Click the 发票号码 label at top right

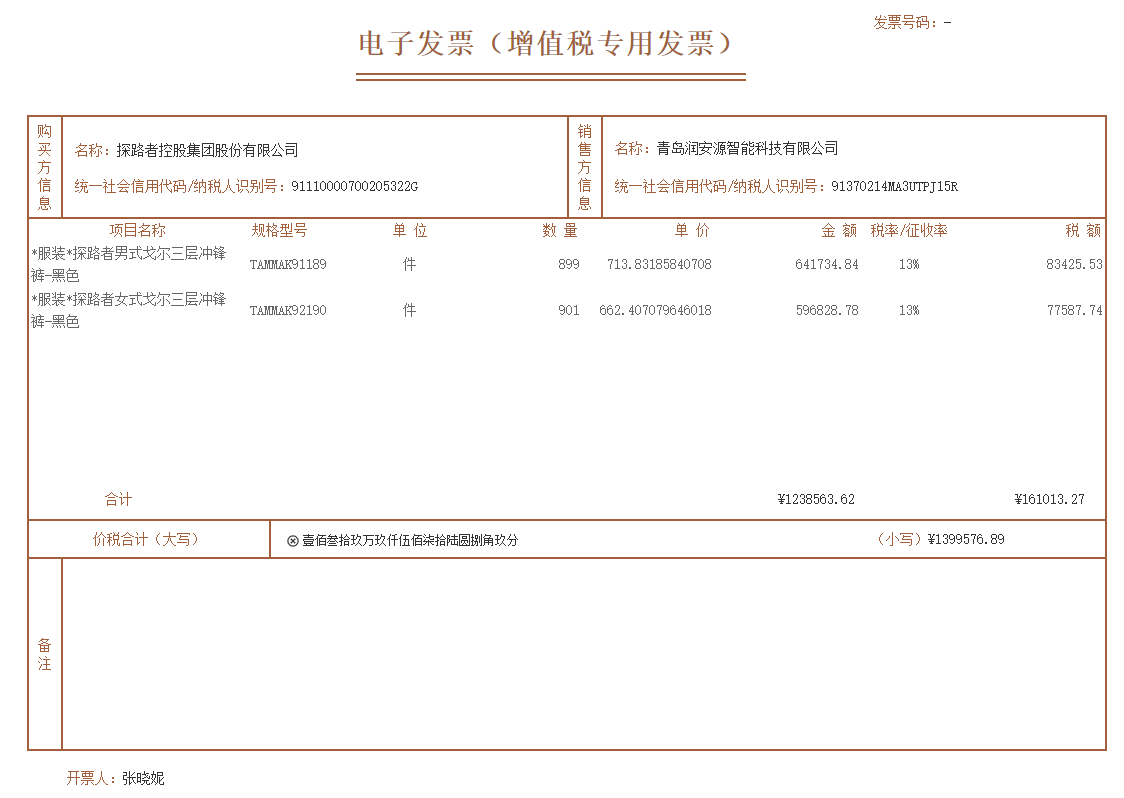905,22
